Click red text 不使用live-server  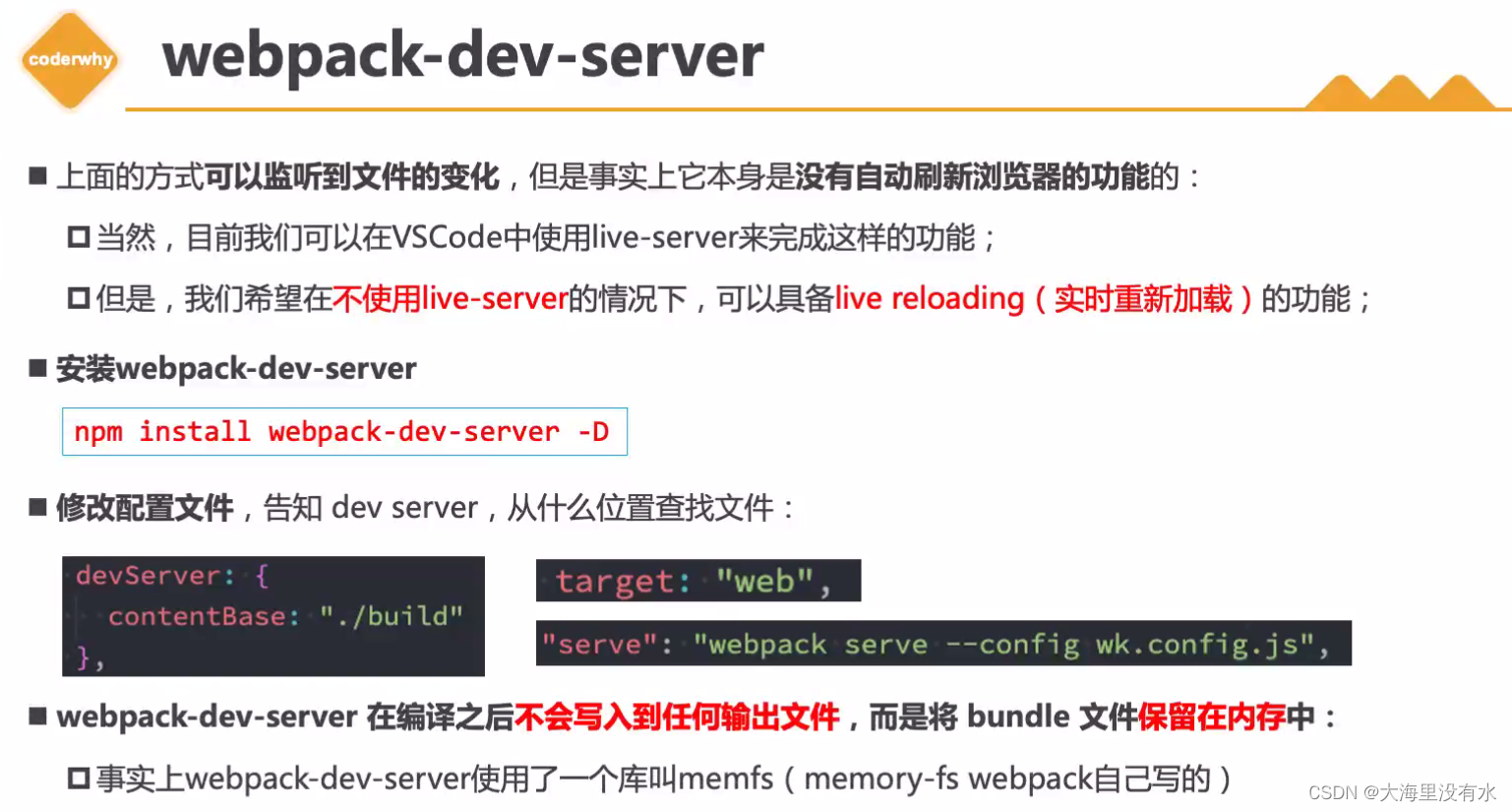pyautogui.click(x=451, y=298)
